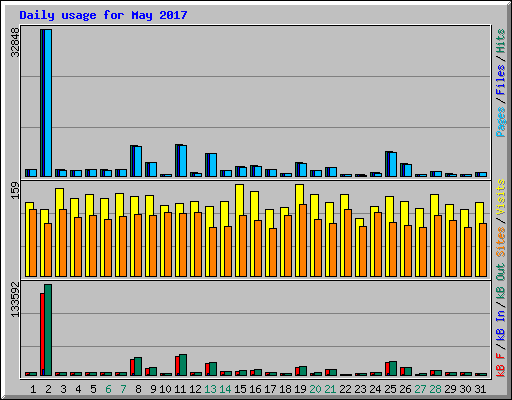Click the 159 axis value label
The image size is (512, 400).
(x=15, y=190)
